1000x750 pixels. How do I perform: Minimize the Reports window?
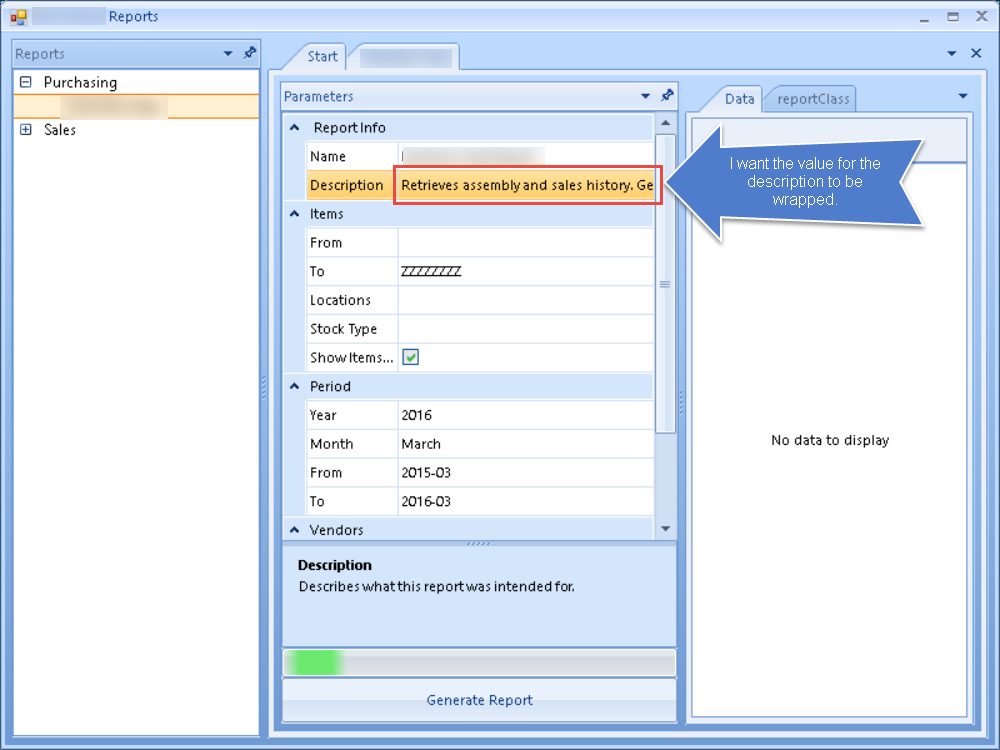[924, 18]
